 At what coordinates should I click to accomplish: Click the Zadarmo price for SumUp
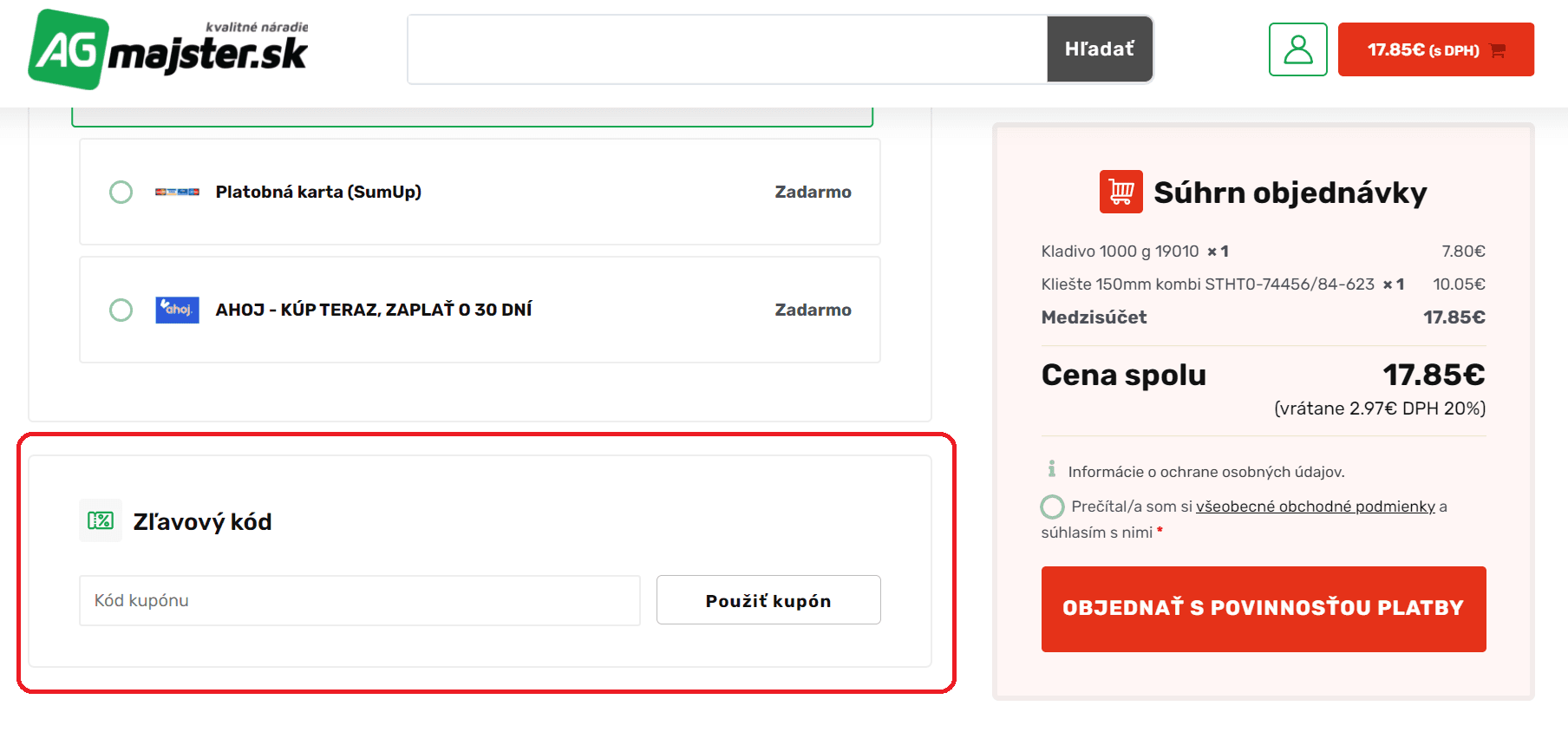(x=813, y=192)
